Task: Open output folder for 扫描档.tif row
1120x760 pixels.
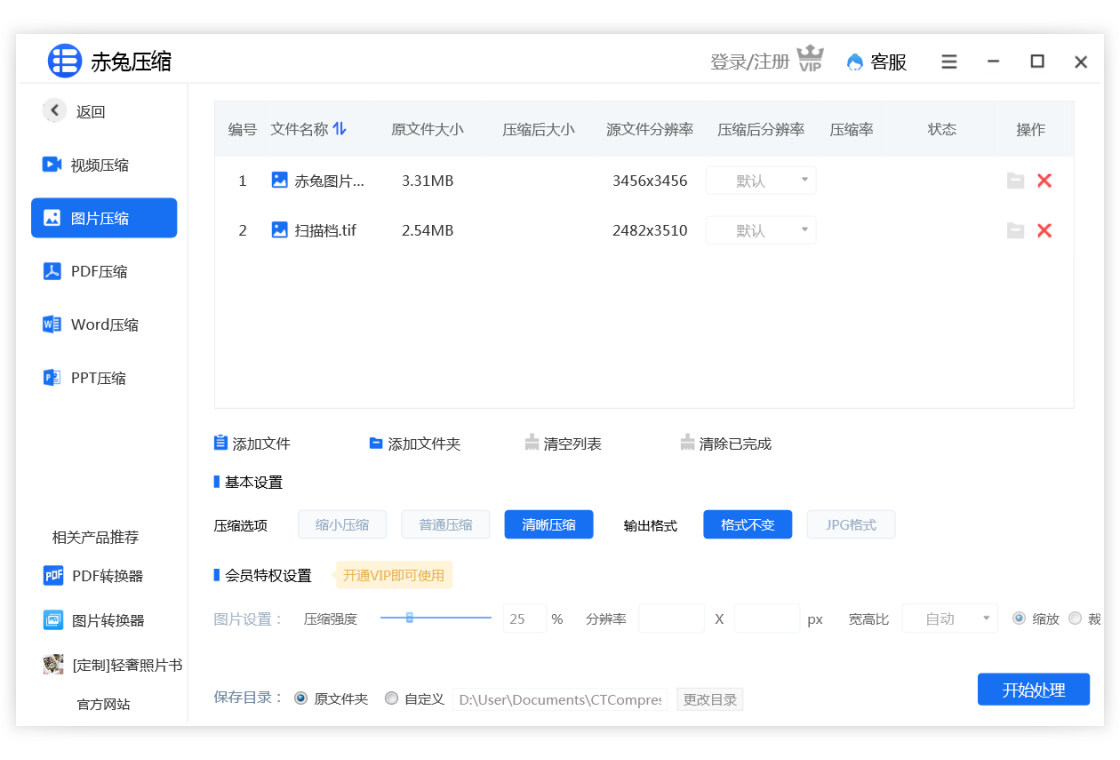Action: click(x=1015, y=231)
